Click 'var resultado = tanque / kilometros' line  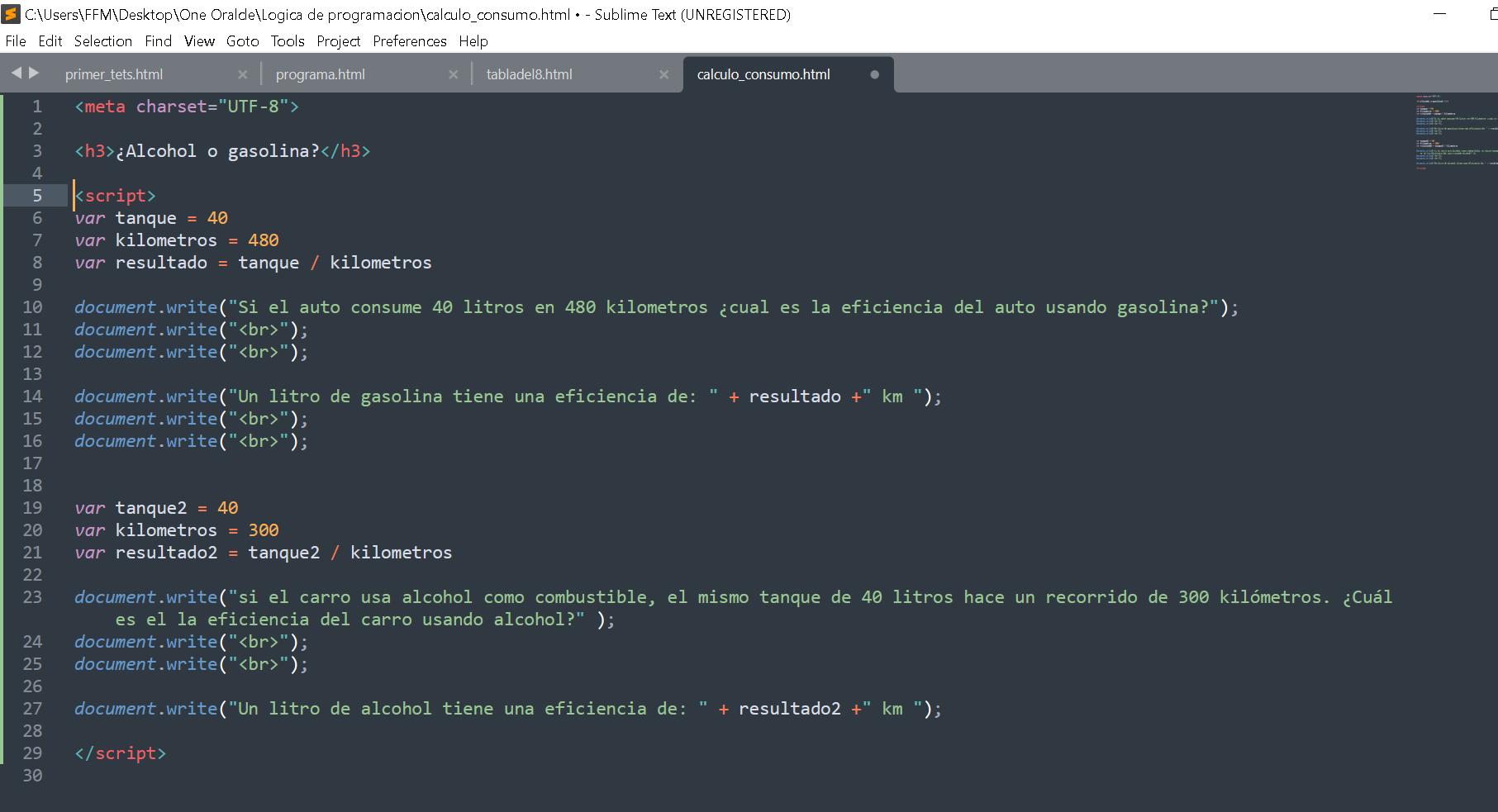pos(253,263)
